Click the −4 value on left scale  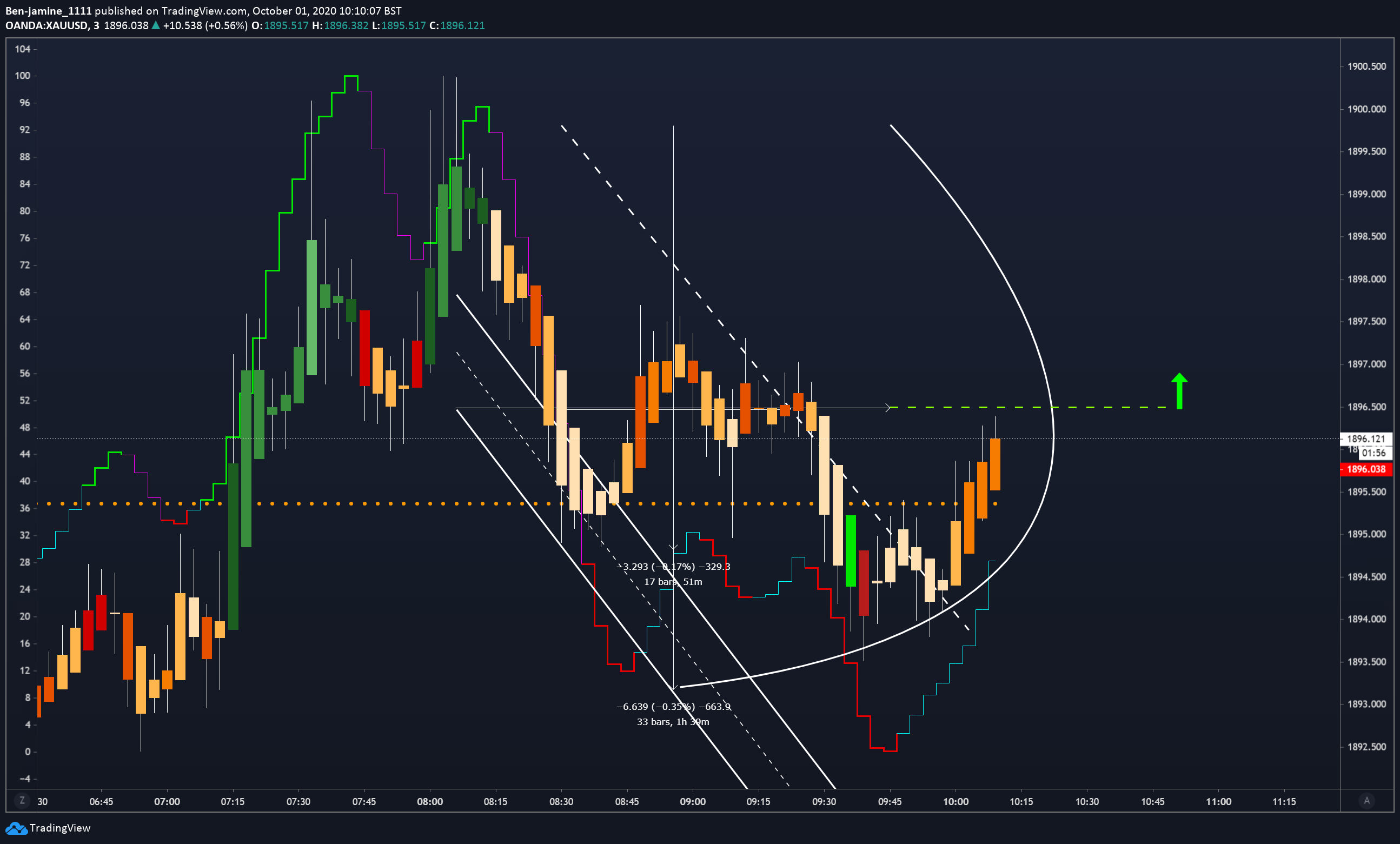click(x=24, y=779)
